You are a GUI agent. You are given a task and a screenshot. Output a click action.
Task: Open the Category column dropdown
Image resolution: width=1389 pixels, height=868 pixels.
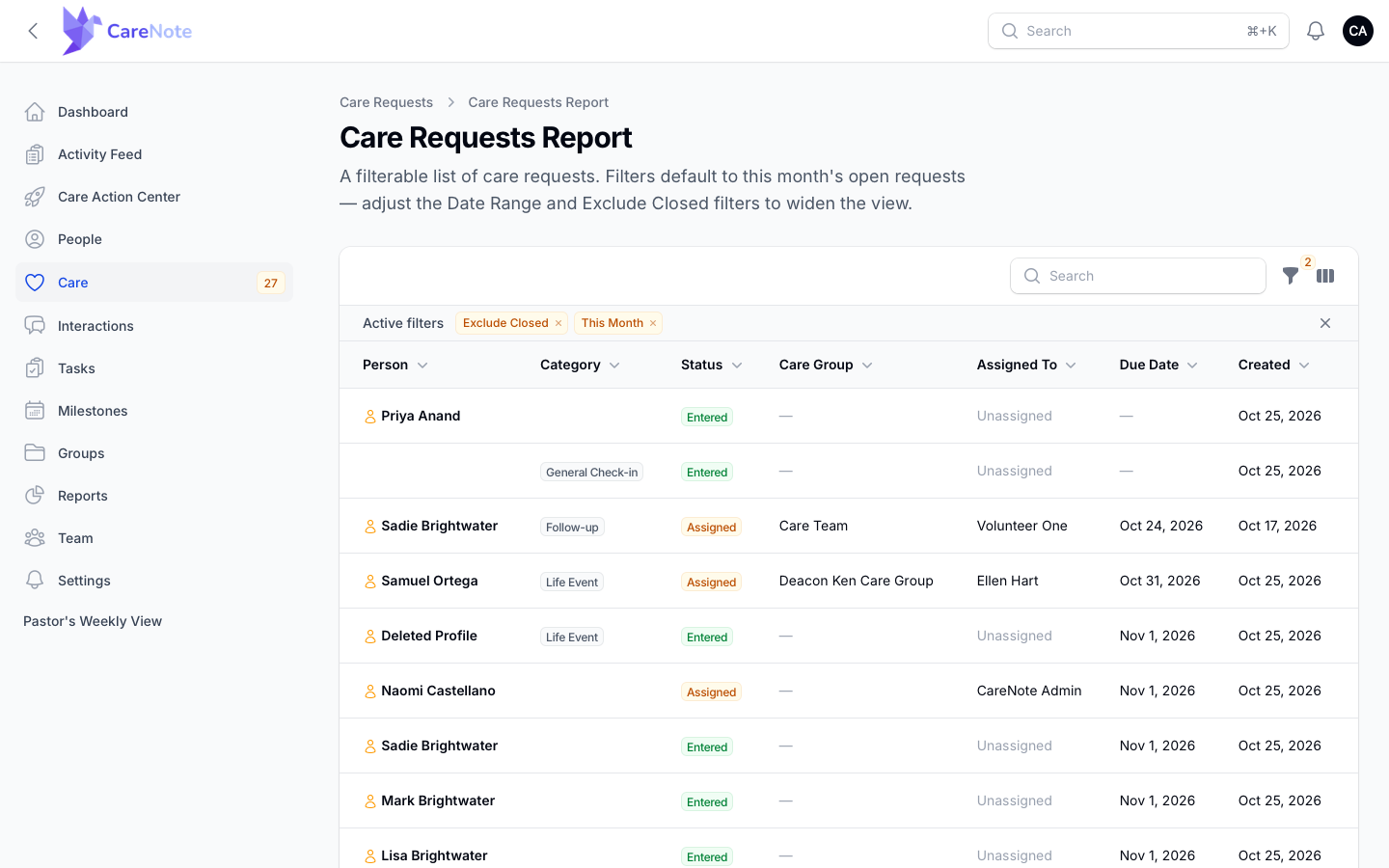pos(614,366)
